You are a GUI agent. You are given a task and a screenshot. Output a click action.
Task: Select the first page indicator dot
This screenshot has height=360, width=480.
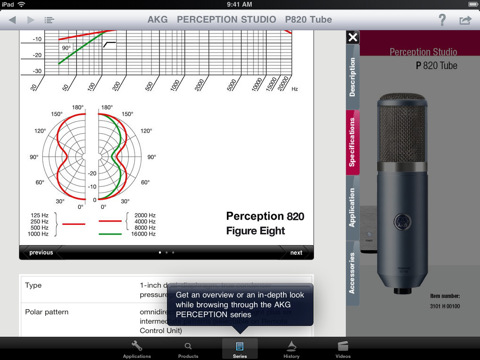[x=160, y=252]
